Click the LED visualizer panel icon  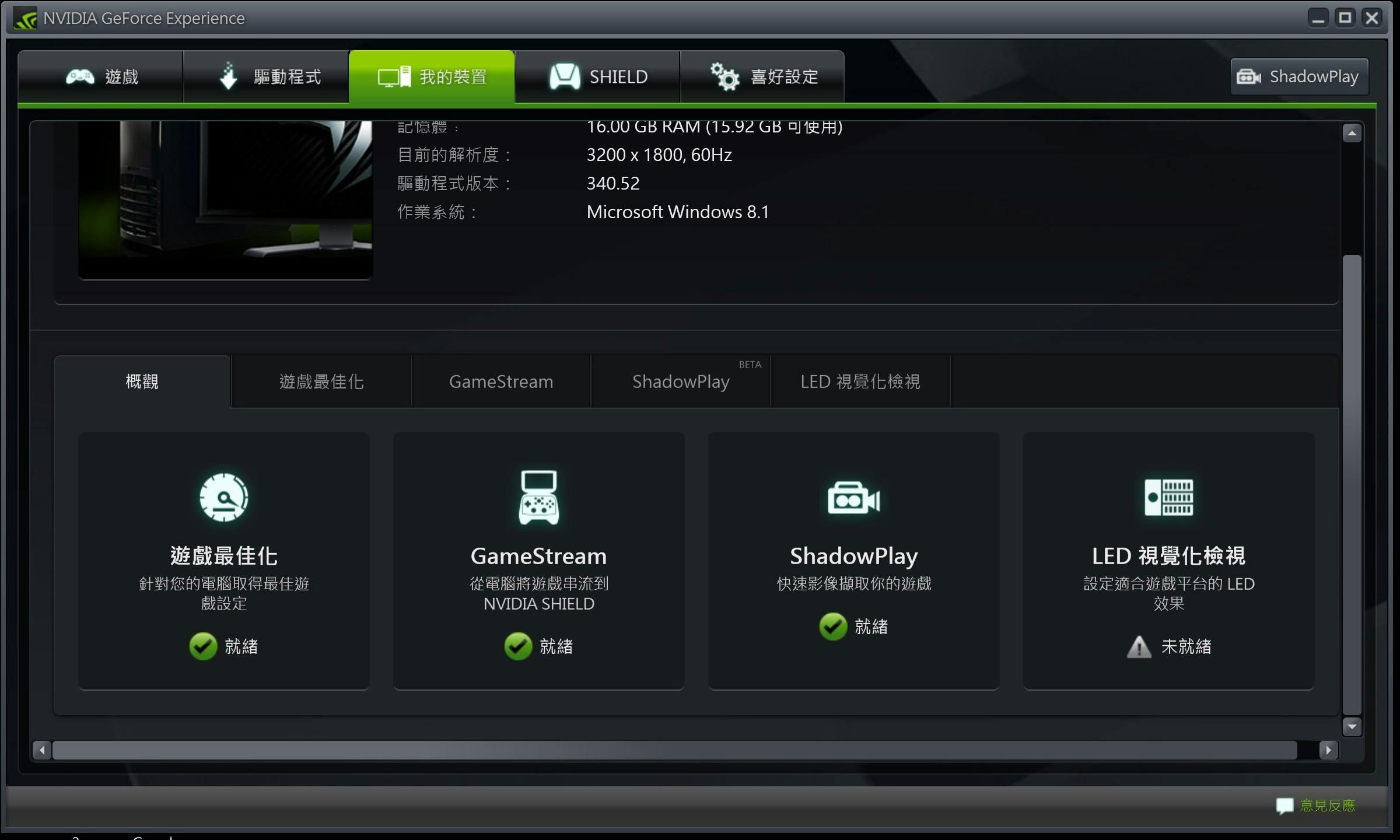pos(1168,498)
